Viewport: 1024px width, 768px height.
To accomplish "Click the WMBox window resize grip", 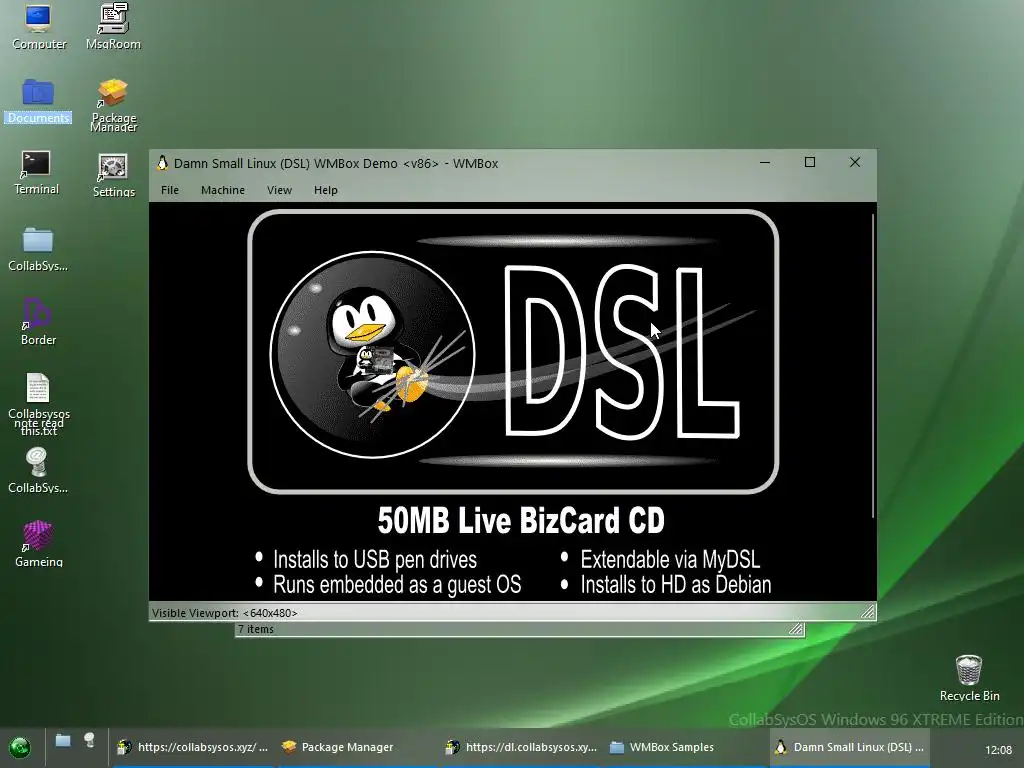I will click(868, 612).
